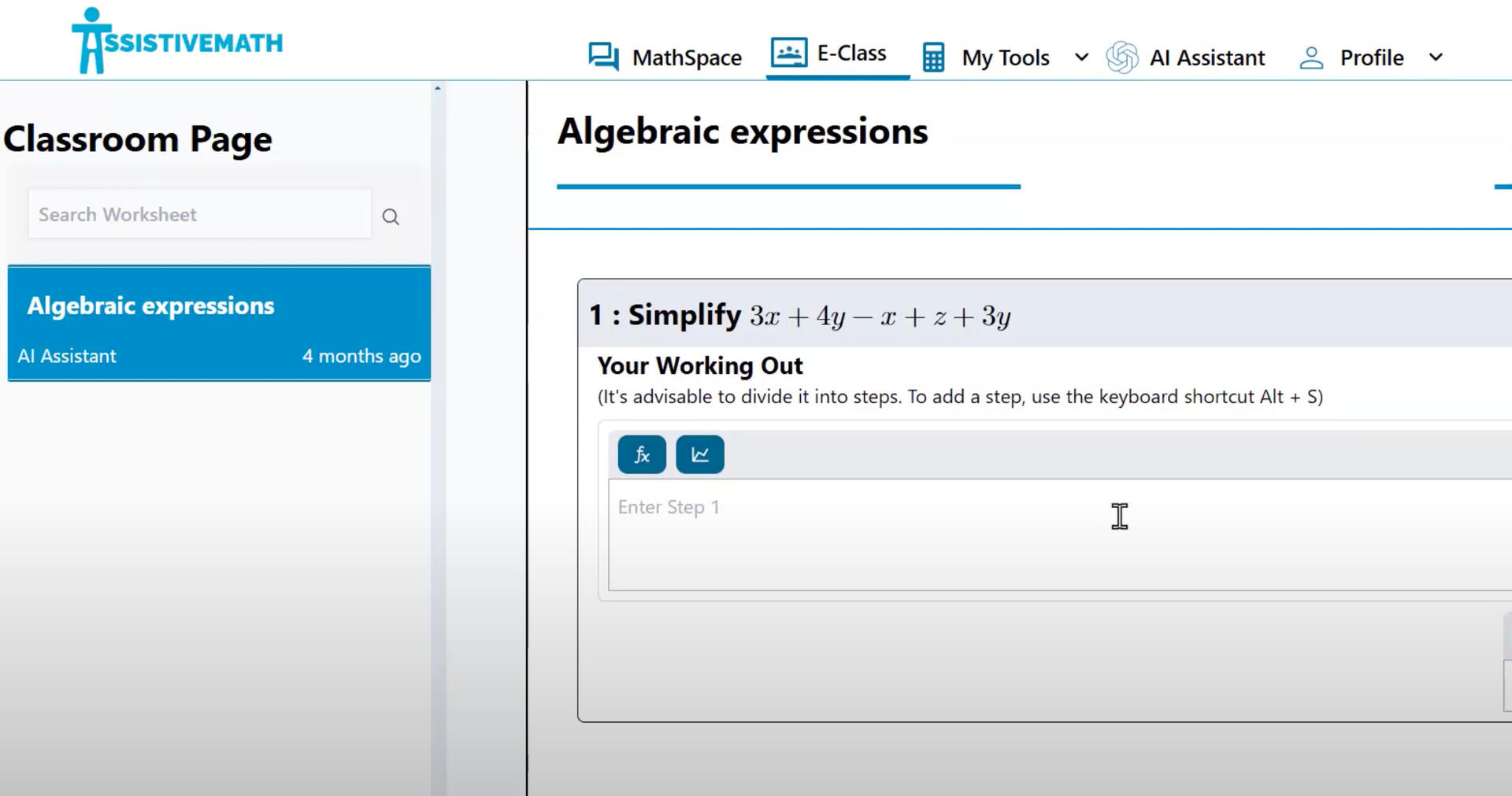Select the Algebraic expressions worksheet card

219,323
